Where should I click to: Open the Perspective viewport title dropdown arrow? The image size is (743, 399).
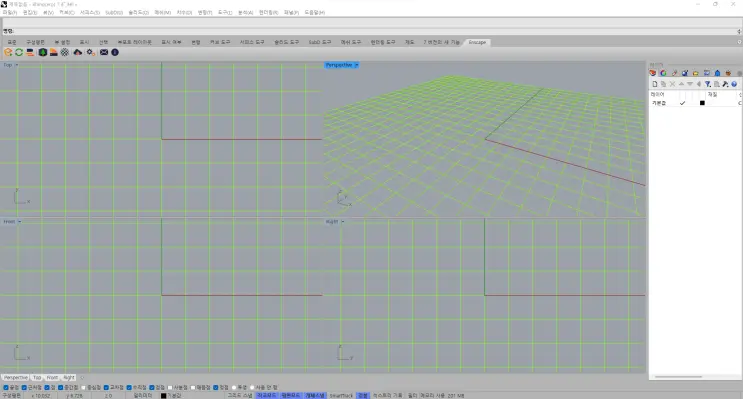(356, 65)
